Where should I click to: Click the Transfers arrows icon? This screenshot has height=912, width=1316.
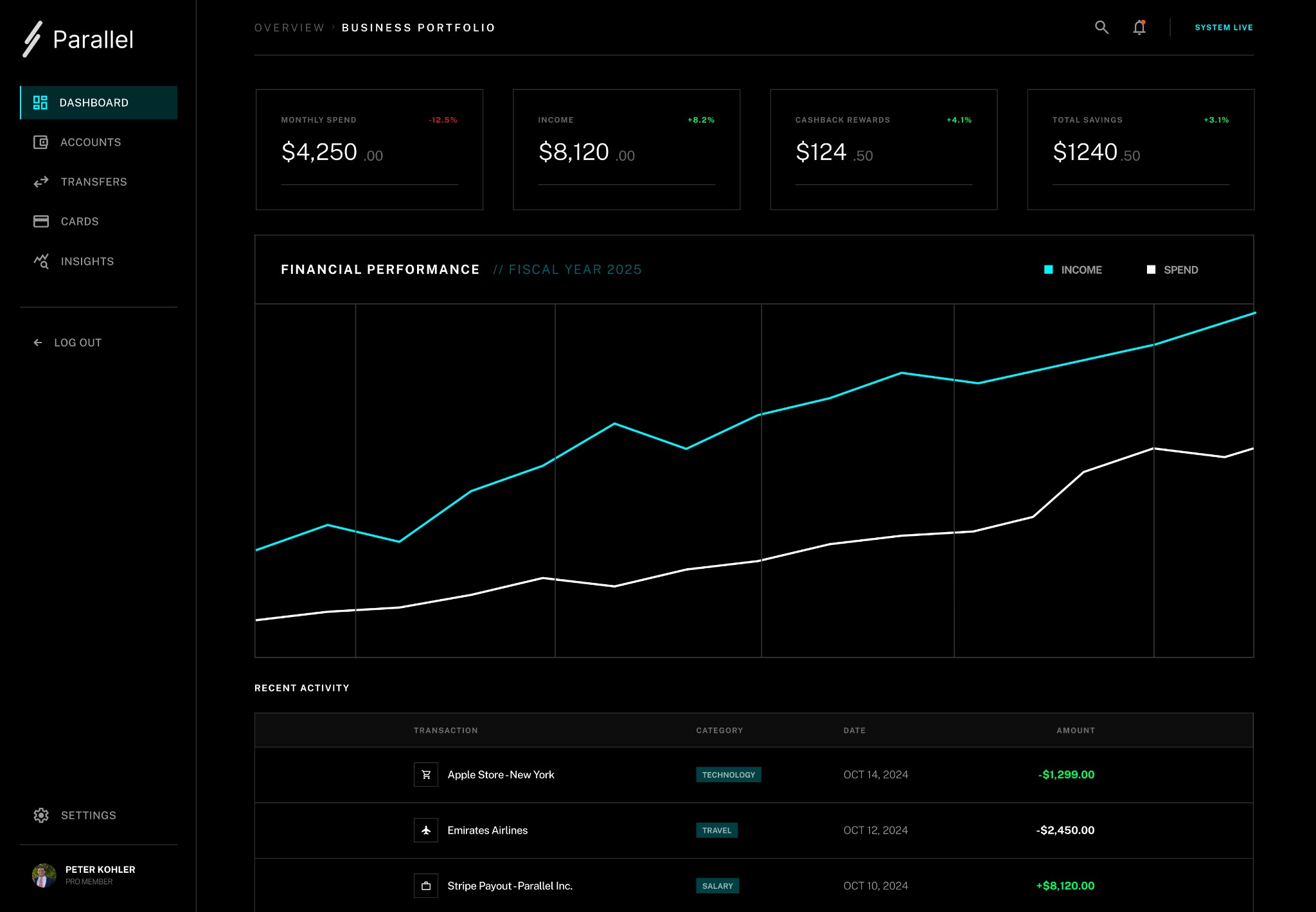point(41,182)
